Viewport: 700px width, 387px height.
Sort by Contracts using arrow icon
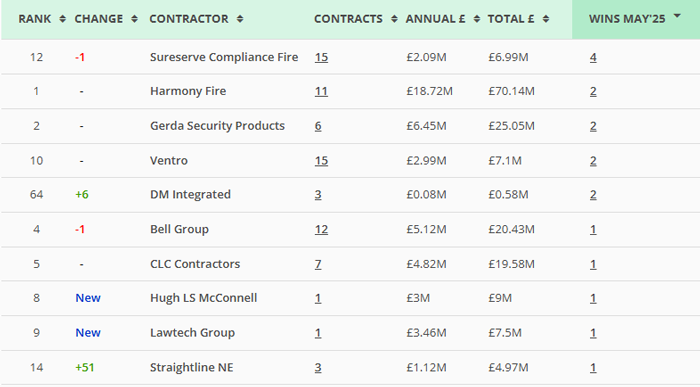[x=394, y=19]
